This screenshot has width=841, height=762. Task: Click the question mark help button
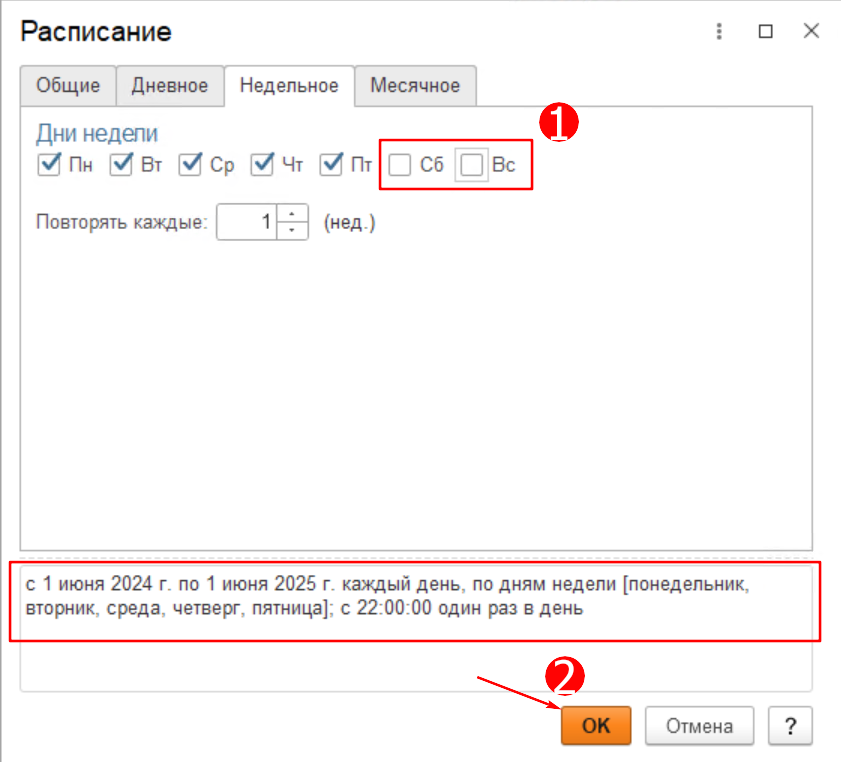(790, 726)
